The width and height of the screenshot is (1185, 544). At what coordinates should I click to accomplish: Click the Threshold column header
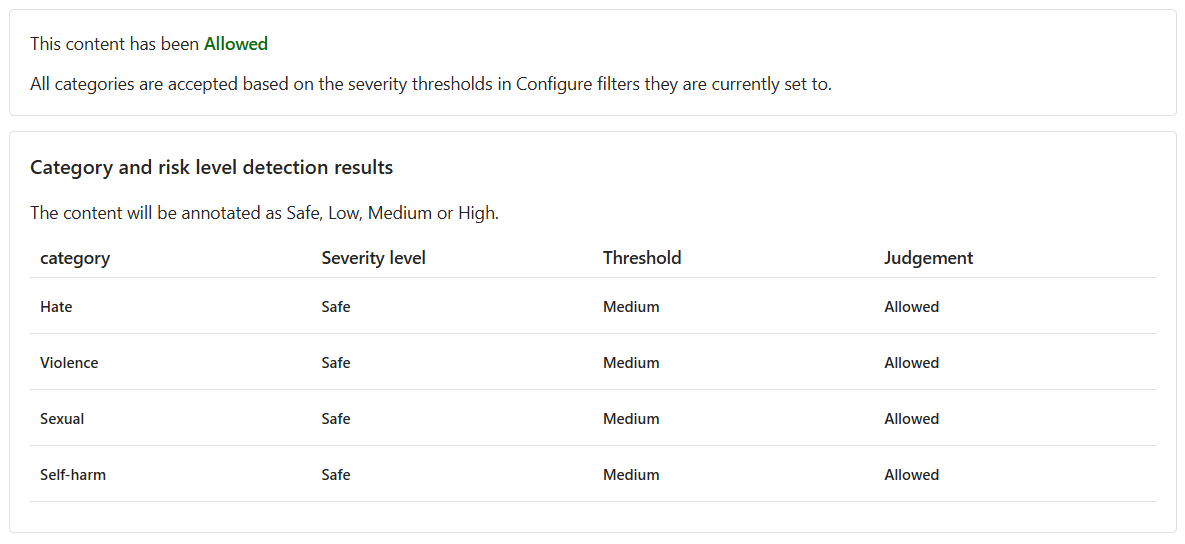pos(642,258)
